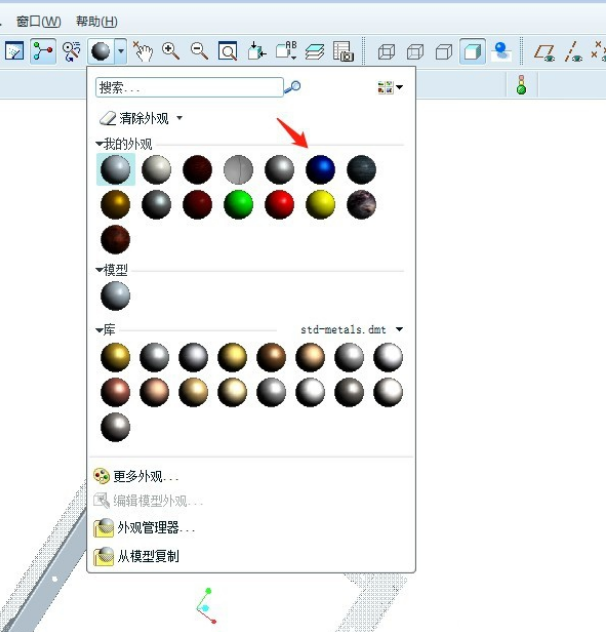The width and height of the screenshot is (606, 632).
Task: Click the repaint screen icon
Action: click(14, 52)
